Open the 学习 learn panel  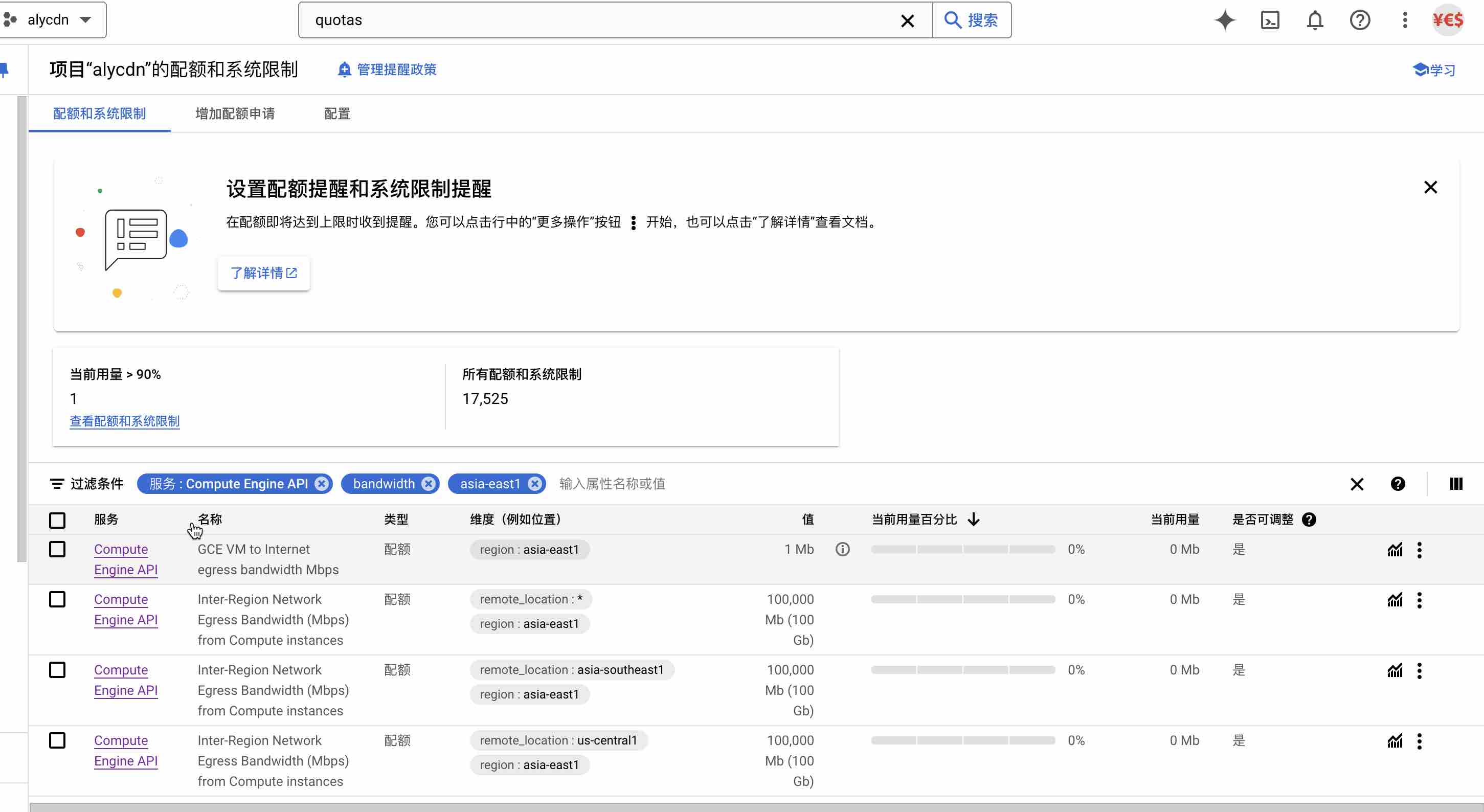coord(1434,70)
